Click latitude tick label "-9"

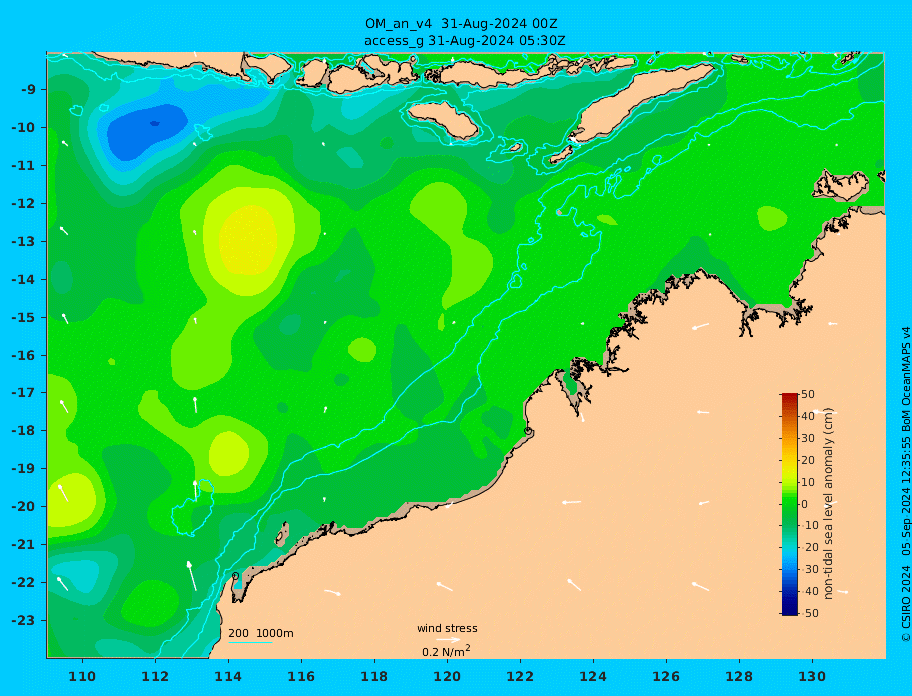[x=29, y=90]
